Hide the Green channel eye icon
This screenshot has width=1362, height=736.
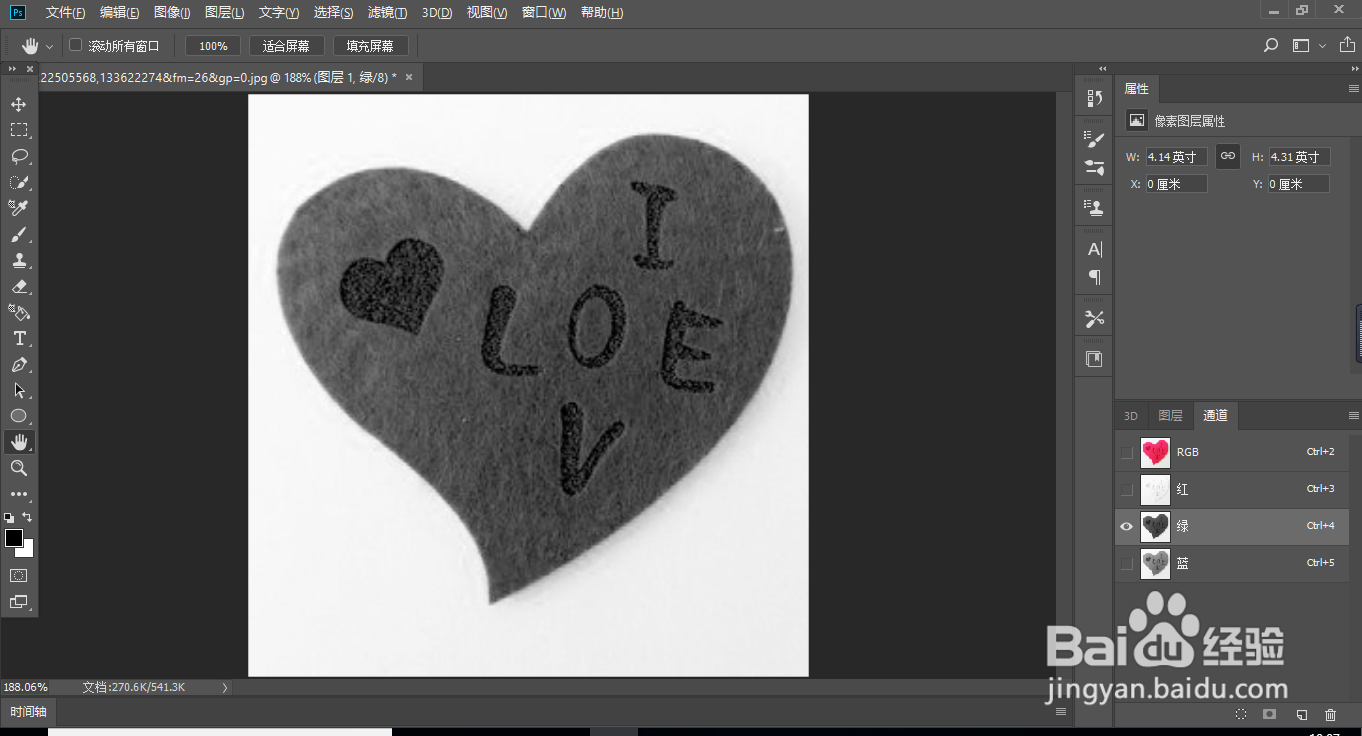click(1127, 526)
